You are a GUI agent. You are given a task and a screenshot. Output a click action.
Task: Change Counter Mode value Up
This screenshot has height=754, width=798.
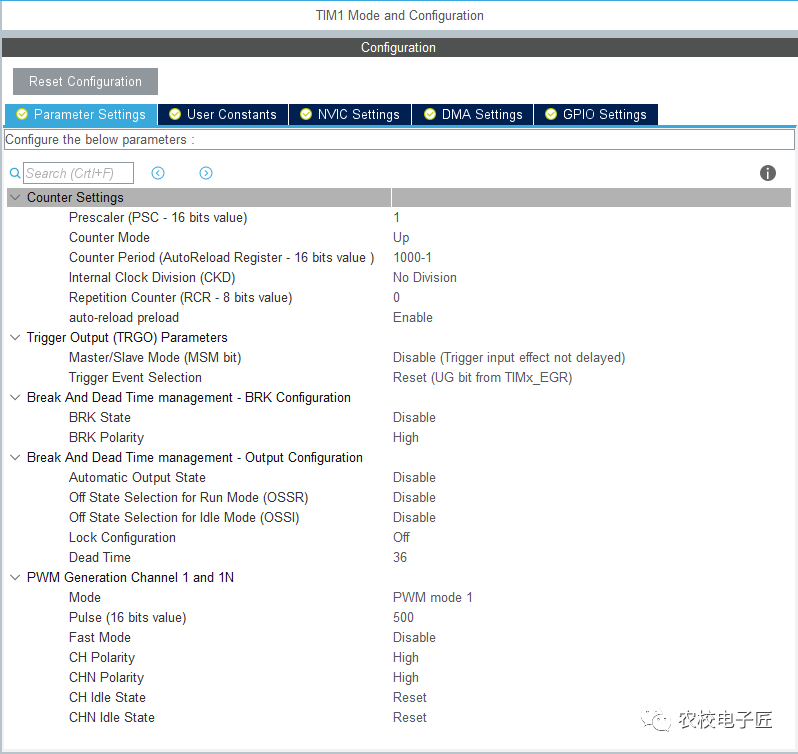(401, 238)
